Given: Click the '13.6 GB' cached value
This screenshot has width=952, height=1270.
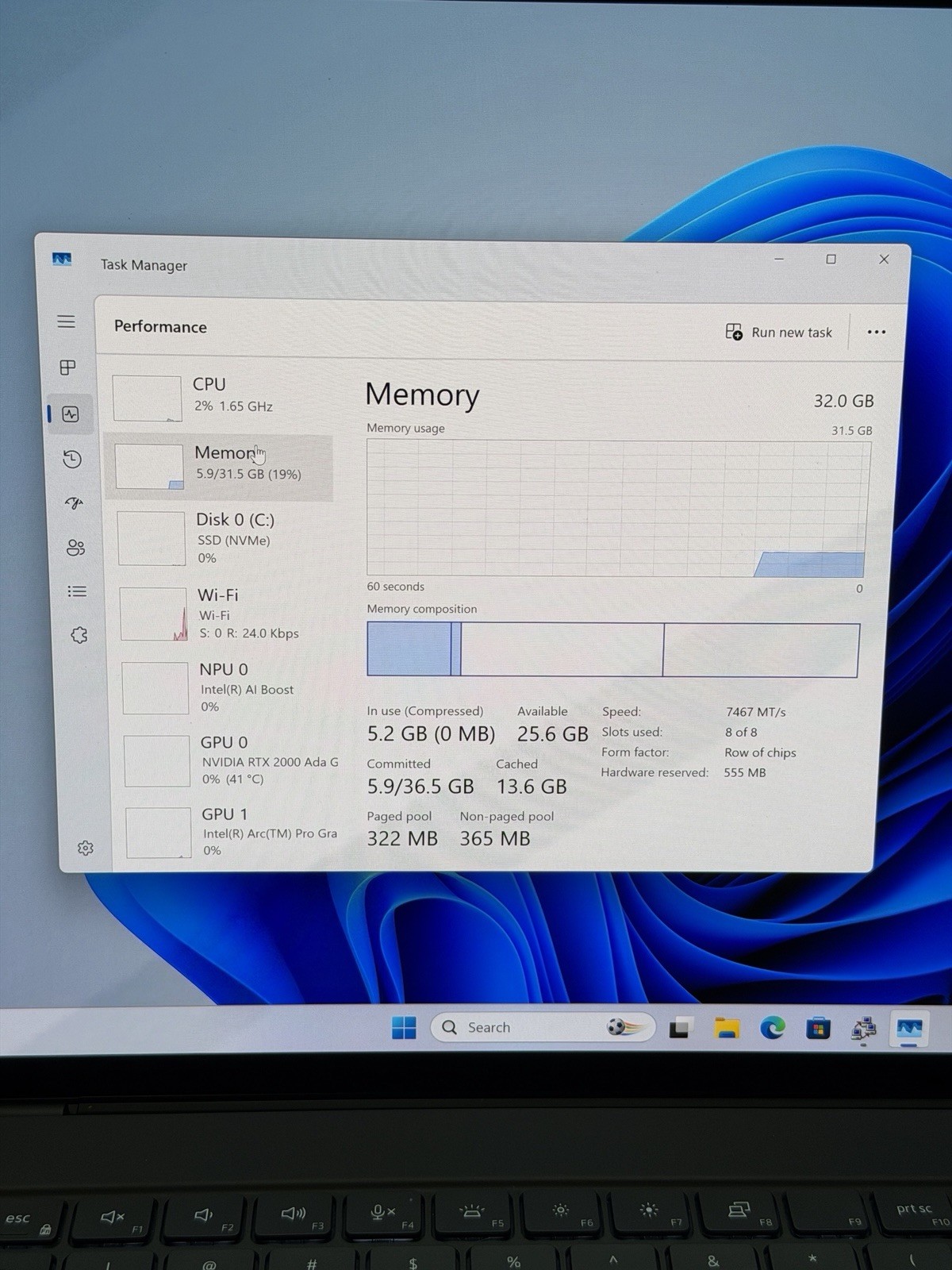Looking at the screenshot, I should click(x=532, y=787).
